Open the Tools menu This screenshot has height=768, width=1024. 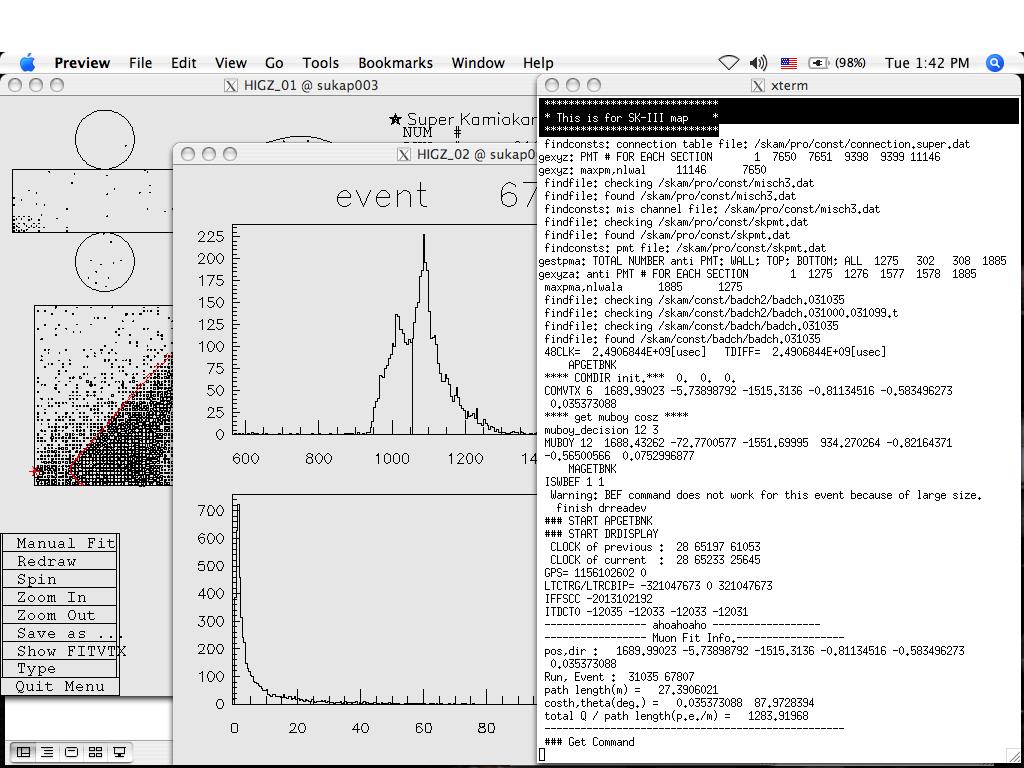tap(321, 63)
